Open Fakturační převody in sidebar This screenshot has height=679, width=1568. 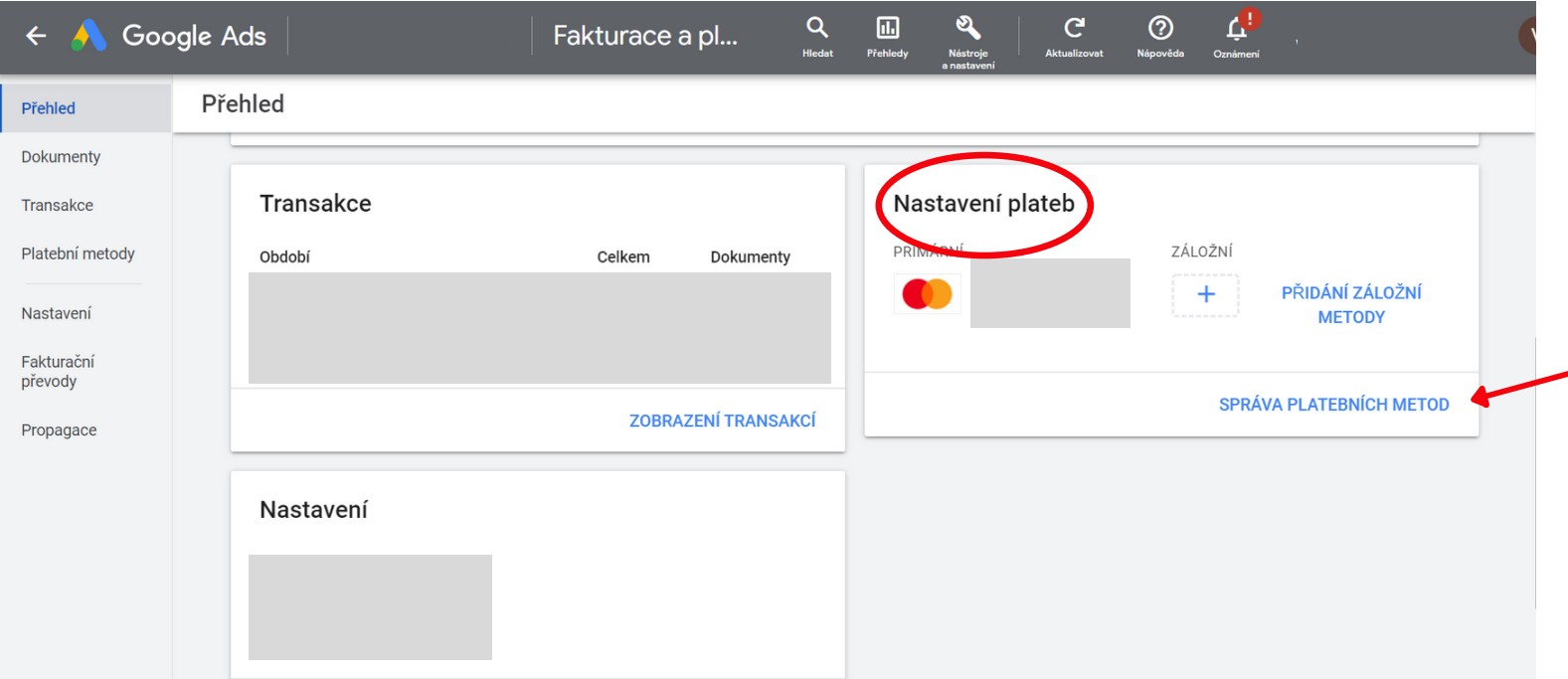click(58, 372)
